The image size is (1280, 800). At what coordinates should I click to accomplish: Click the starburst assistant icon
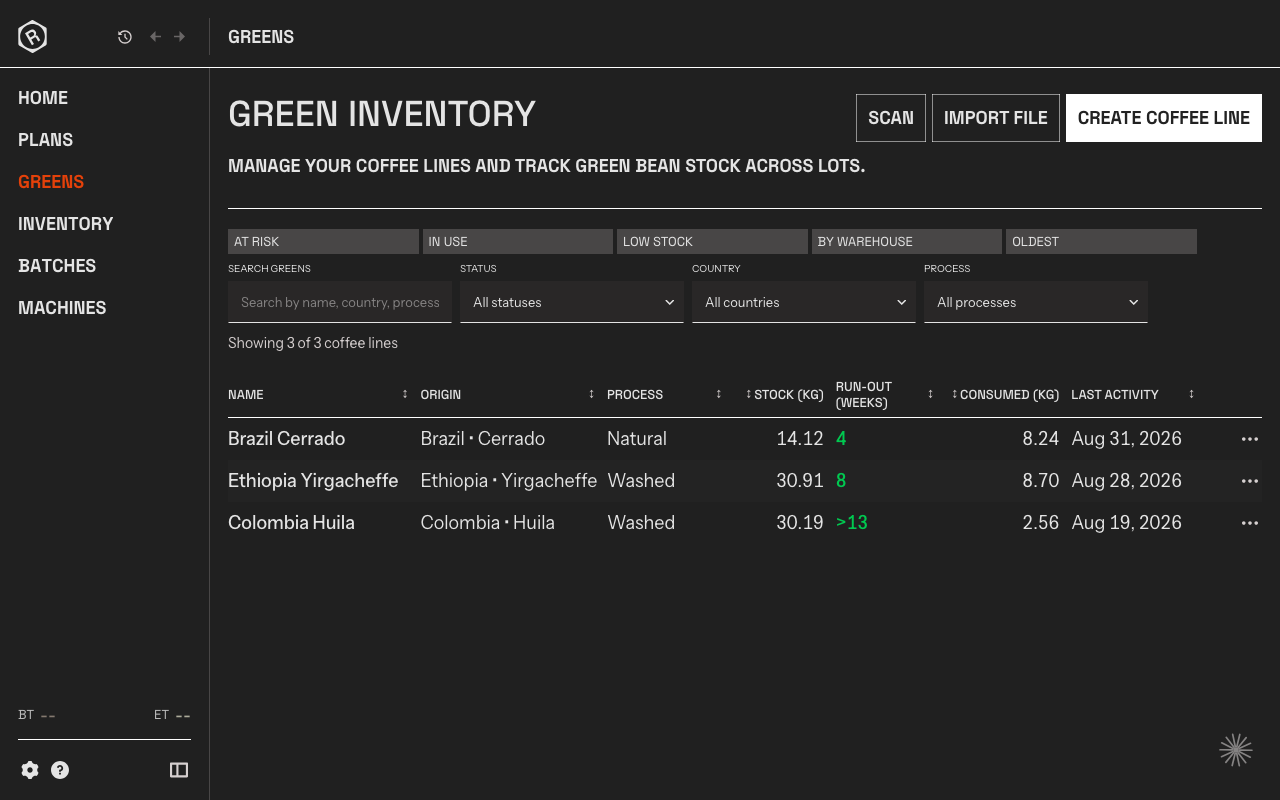[1236, 750]
